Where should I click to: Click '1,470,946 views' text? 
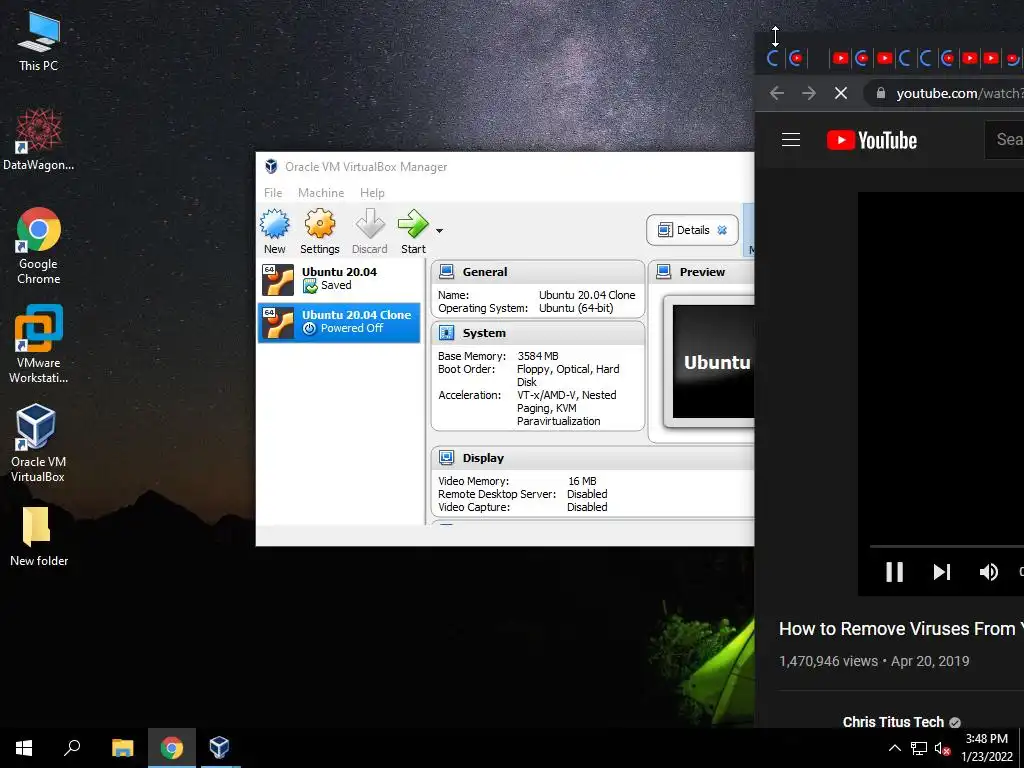[828, 662]
